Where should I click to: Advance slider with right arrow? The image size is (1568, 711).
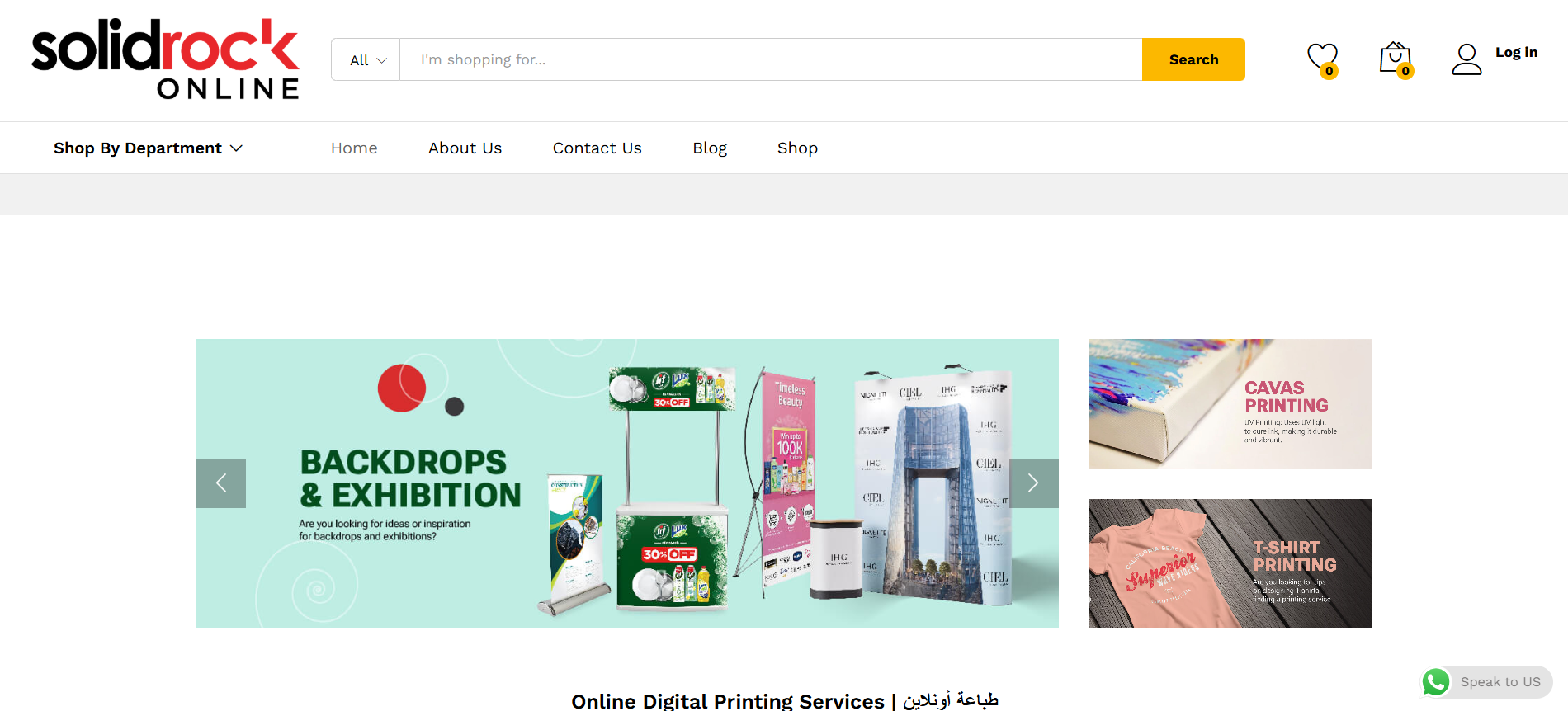pyautogui.click(x=1033, y=483)
